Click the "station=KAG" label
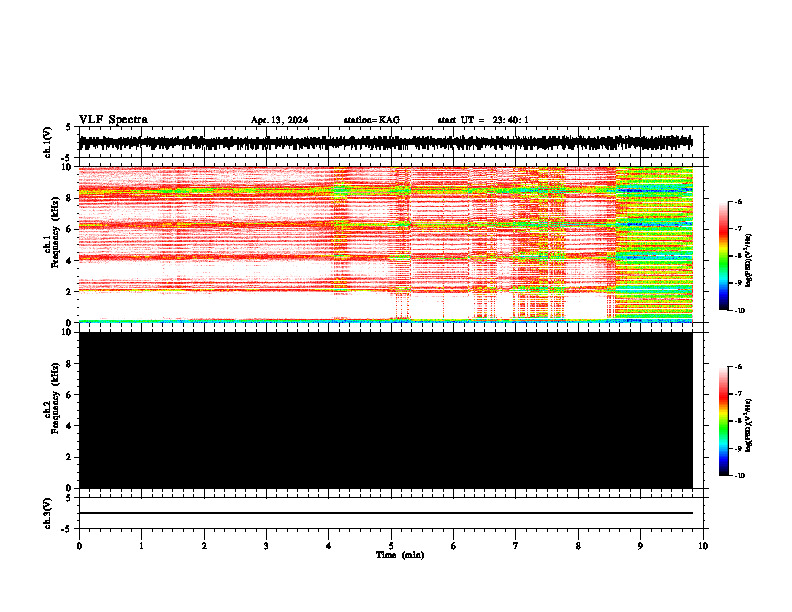The image size is (792, 612). pos(372,120)
